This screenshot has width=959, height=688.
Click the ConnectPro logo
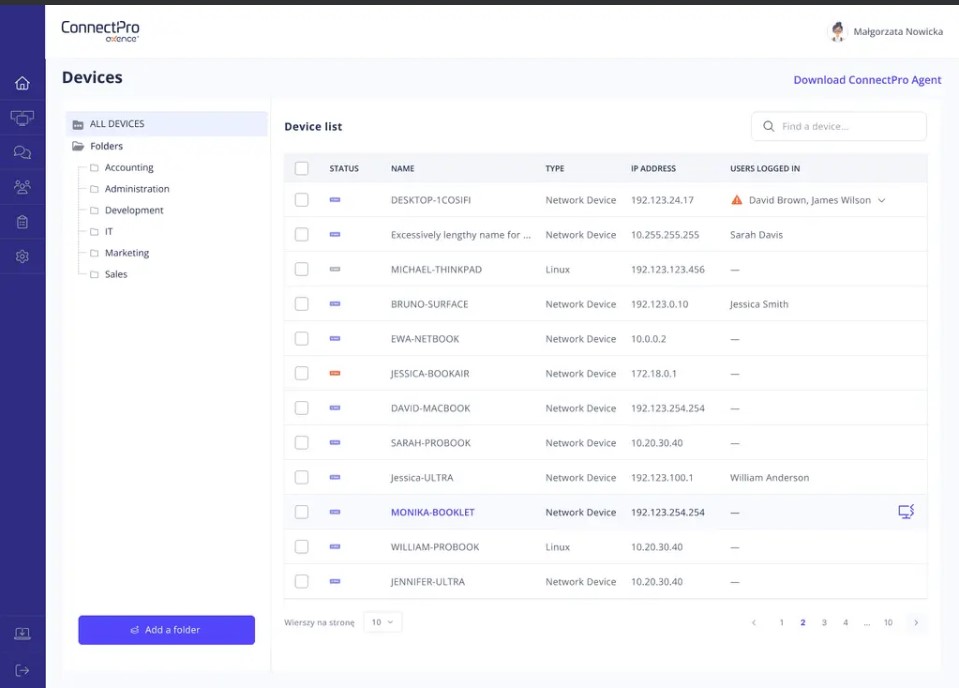(x=100, y=31)
